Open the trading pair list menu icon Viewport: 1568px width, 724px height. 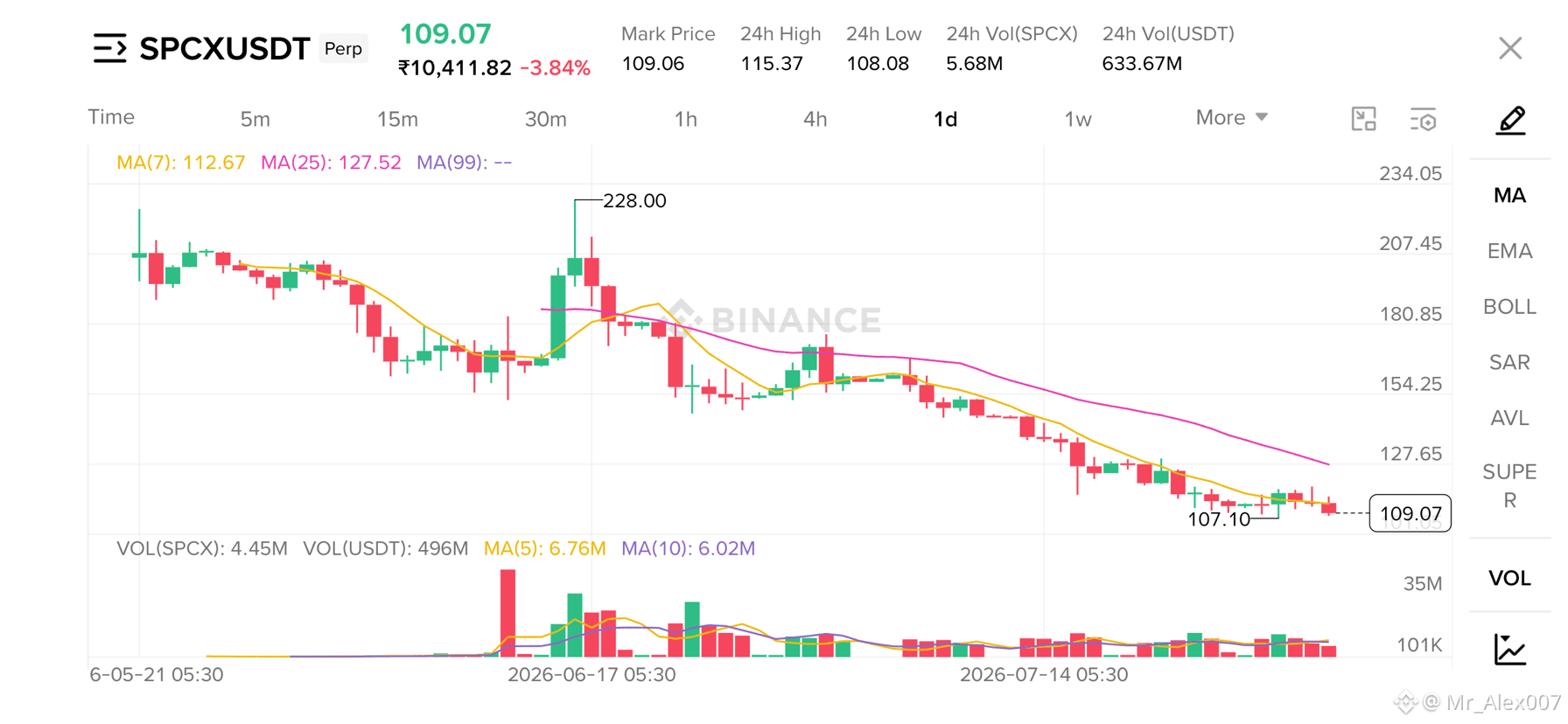pyautogui.click(x=110, y=48)
